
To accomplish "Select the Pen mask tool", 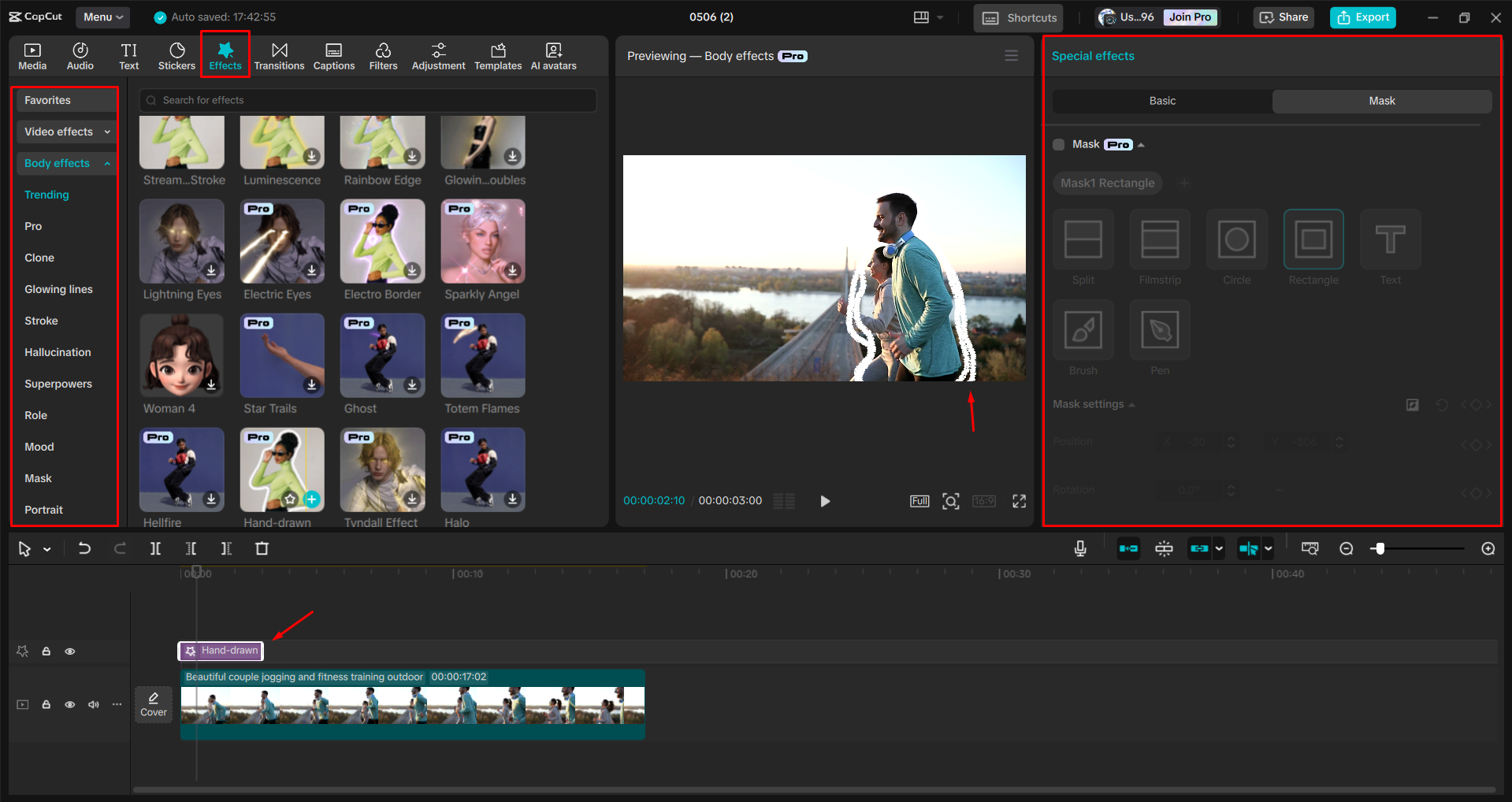I will 1159,330.
